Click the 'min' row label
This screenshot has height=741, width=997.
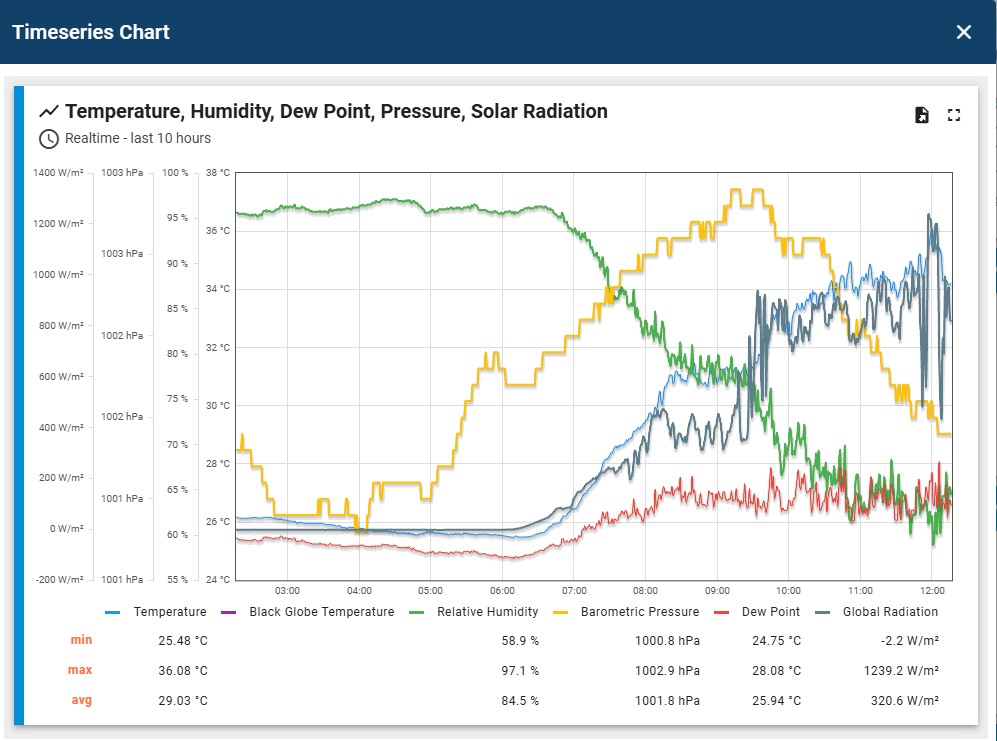click(81, 640)
